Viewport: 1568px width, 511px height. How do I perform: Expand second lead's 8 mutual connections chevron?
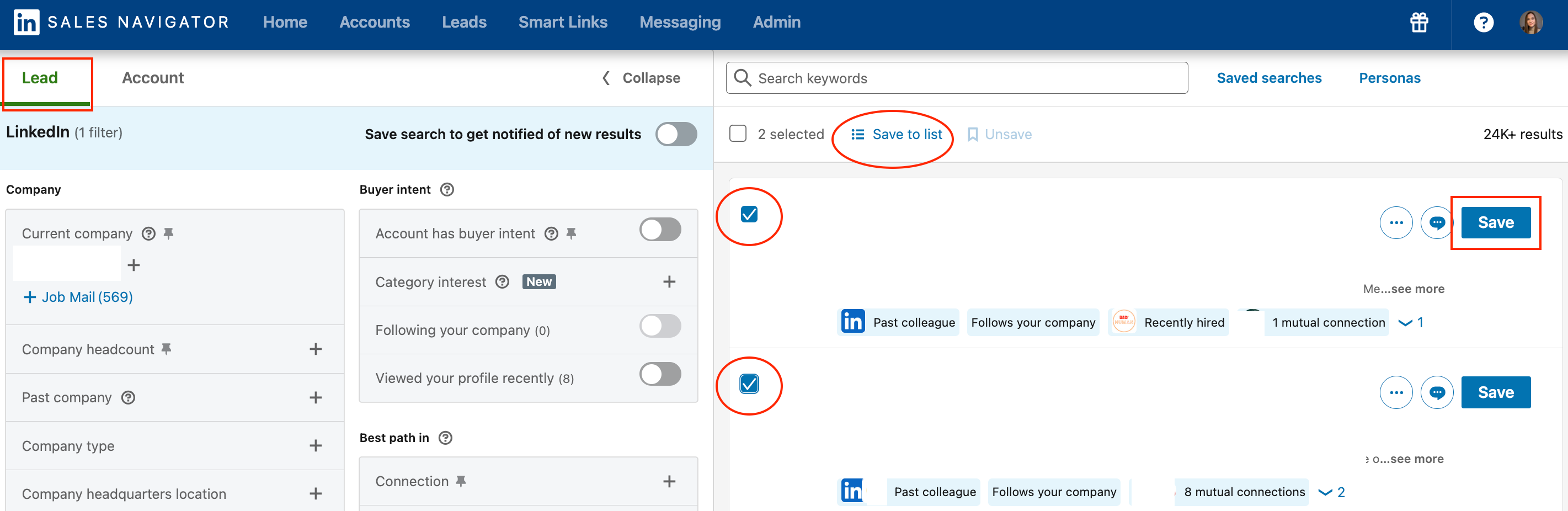pyautogui.click(x=1325, y=492)
